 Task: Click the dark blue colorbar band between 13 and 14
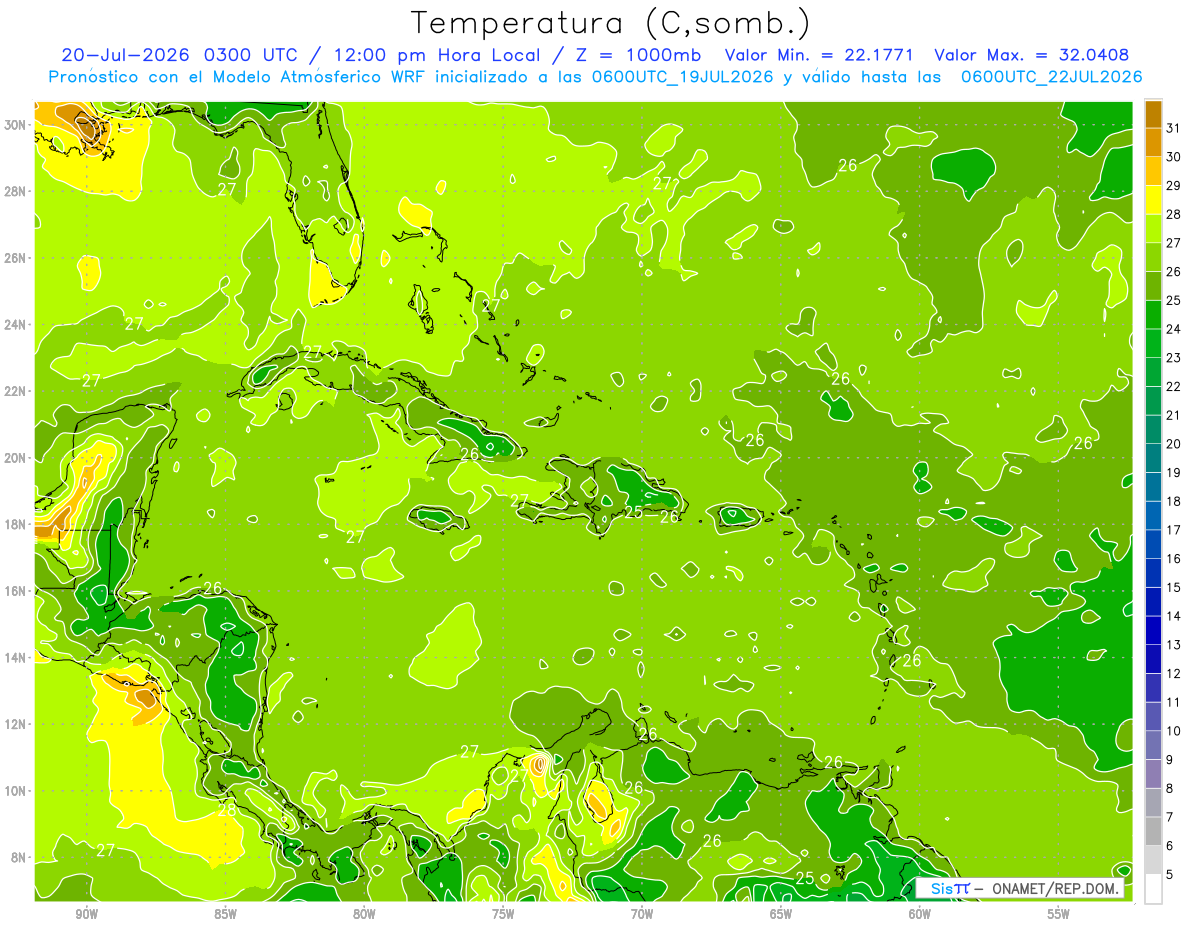(x=1153, y=630)
